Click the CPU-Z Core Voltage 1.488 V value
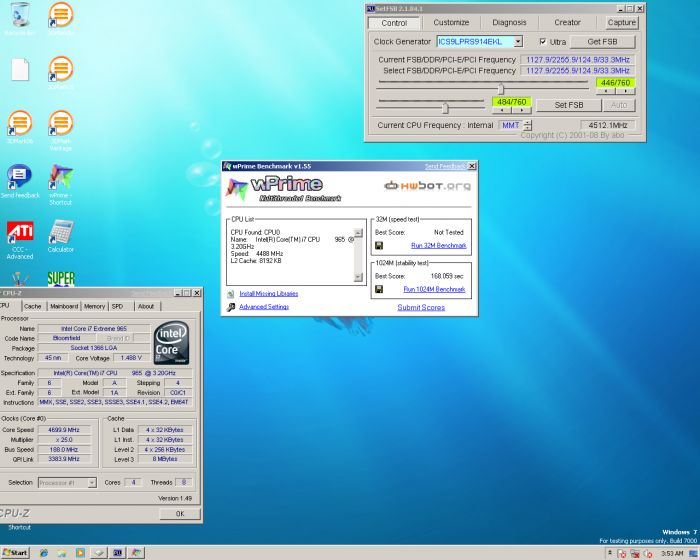The image size is (700, 560). coord(131,358)
